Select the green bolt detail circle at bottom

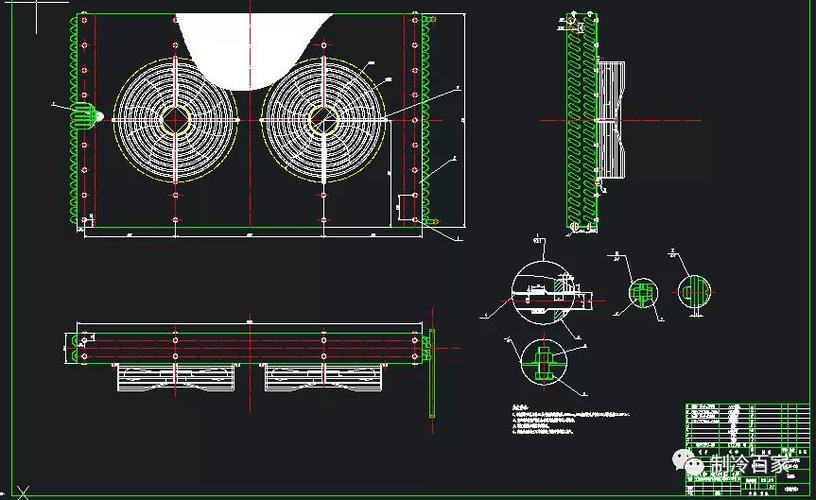click(543, 362)
